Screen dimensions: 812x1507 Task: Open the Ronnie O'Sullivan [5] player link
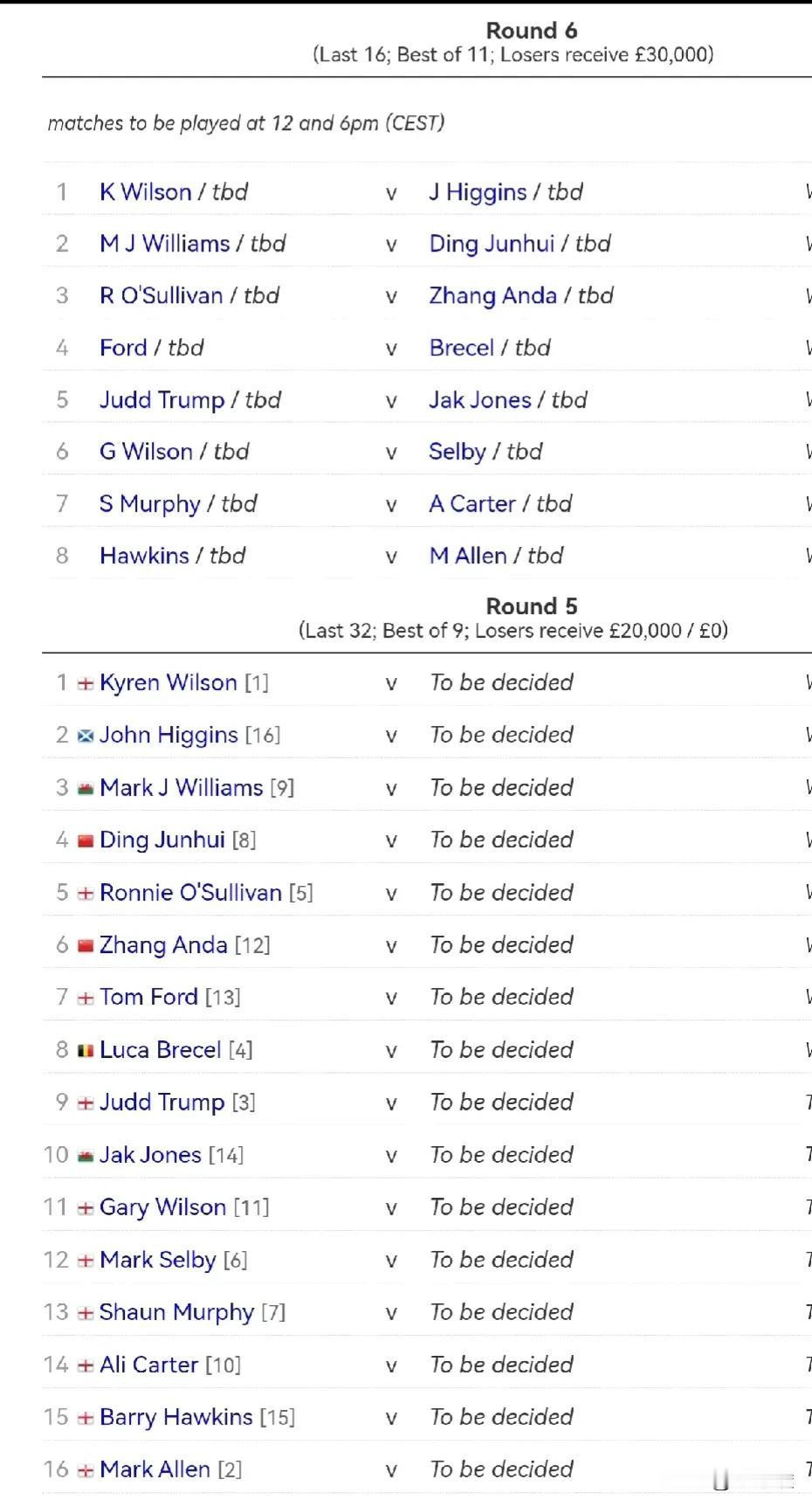(190, 892)
